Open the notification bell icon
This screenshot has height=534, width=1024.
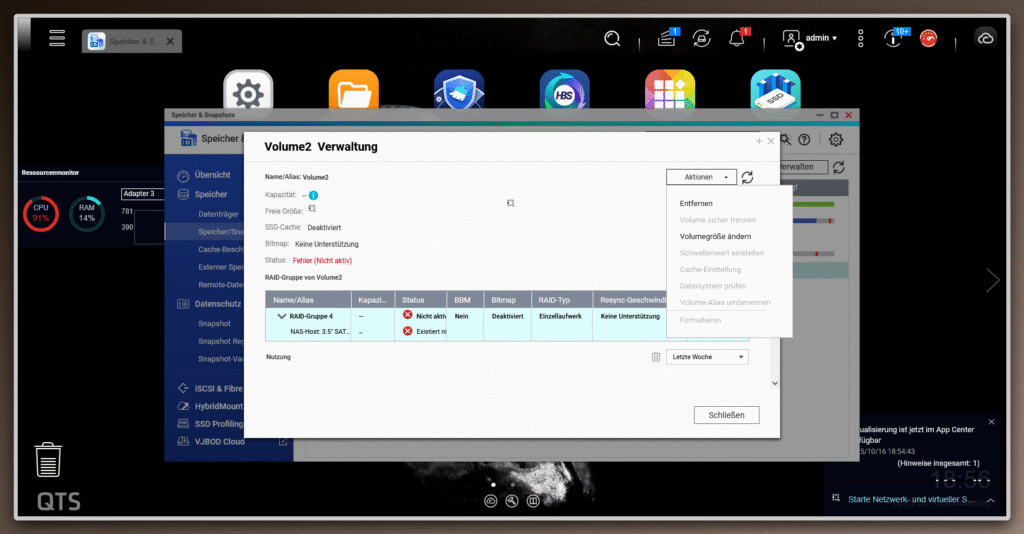737,38
